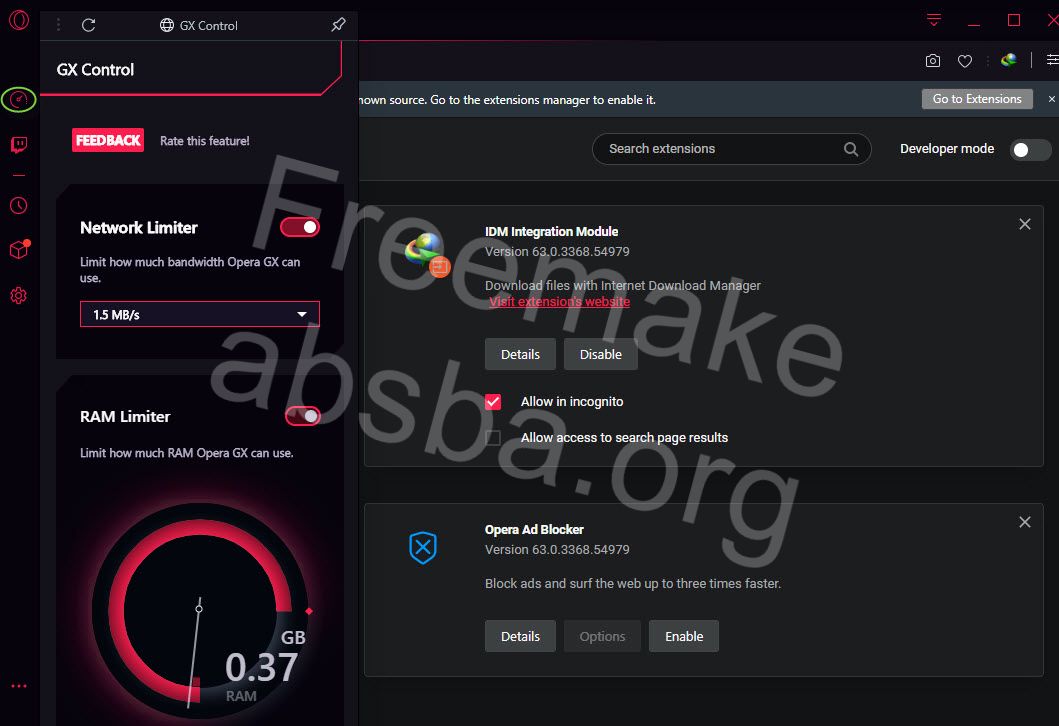The height and width of the screenshot is (726, 1059).
Task: Click 'Opera Ad Blocker' title
Action: (x=534, y=529)
